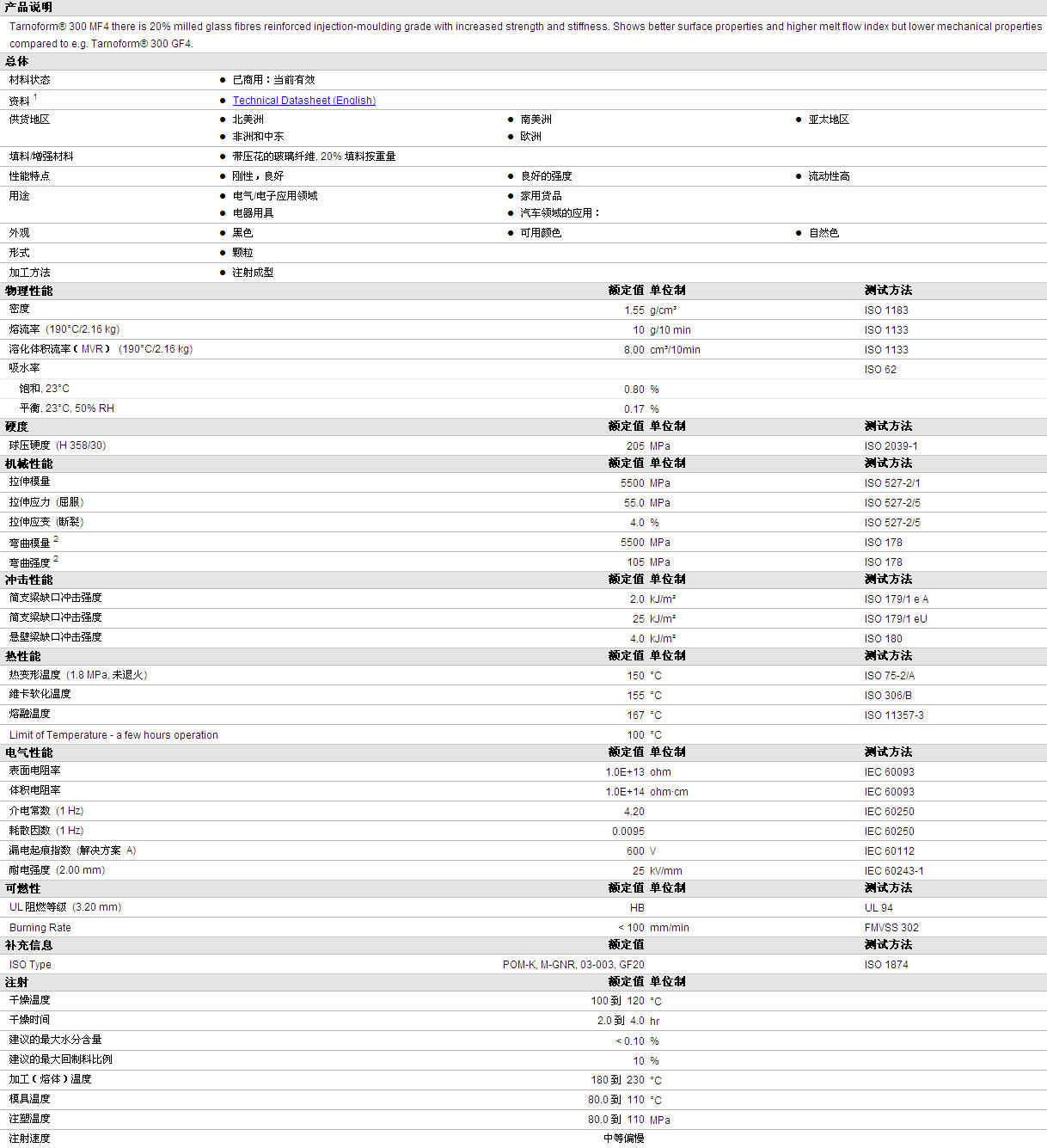Viewport: 1047px width, 1148px height.
Task: Click the test method ISO 75-2/A
Action: (x=890, y=676)
